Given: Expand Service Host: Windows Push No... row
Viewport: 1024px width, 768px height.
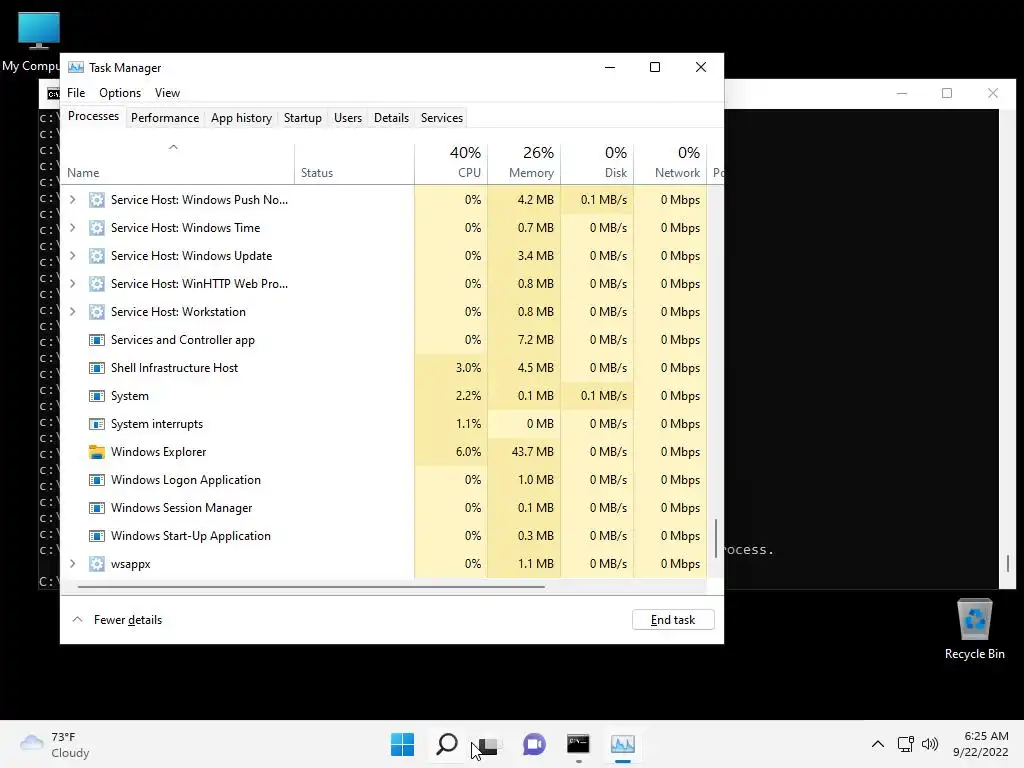Looking at the screenshot, I should point(72,200).
